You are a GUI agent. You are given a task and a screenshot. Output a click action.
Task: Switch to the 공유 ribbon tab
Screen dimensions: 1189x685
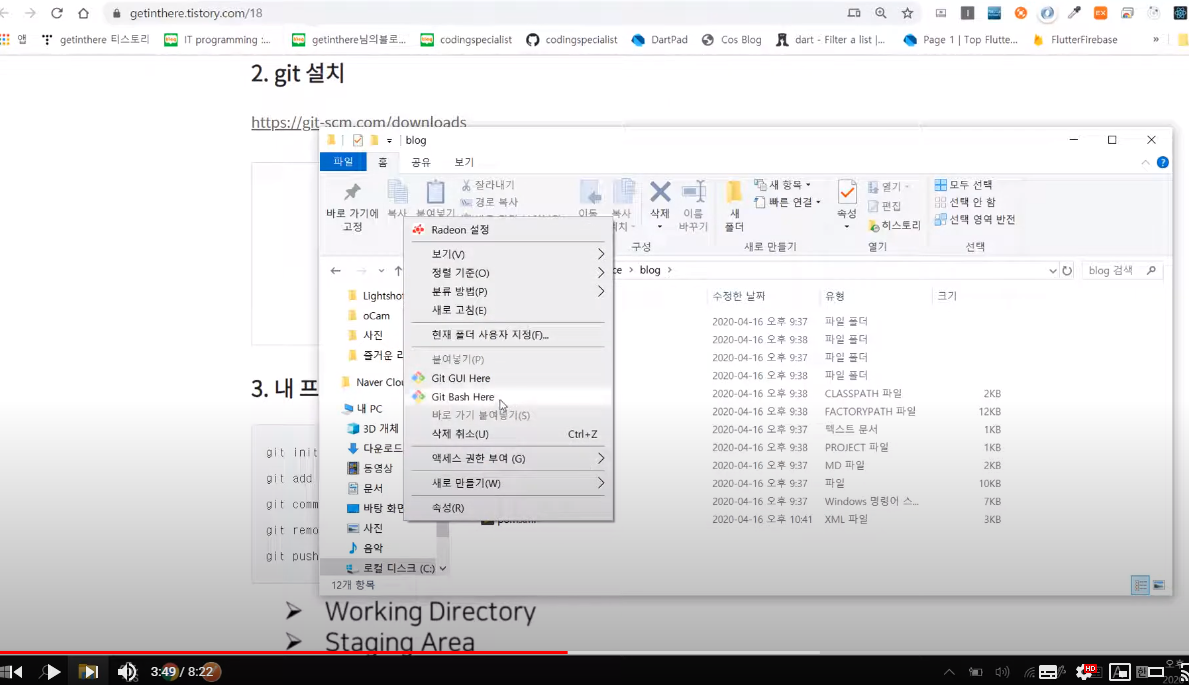pyautogui.click(x=421, y=162)
